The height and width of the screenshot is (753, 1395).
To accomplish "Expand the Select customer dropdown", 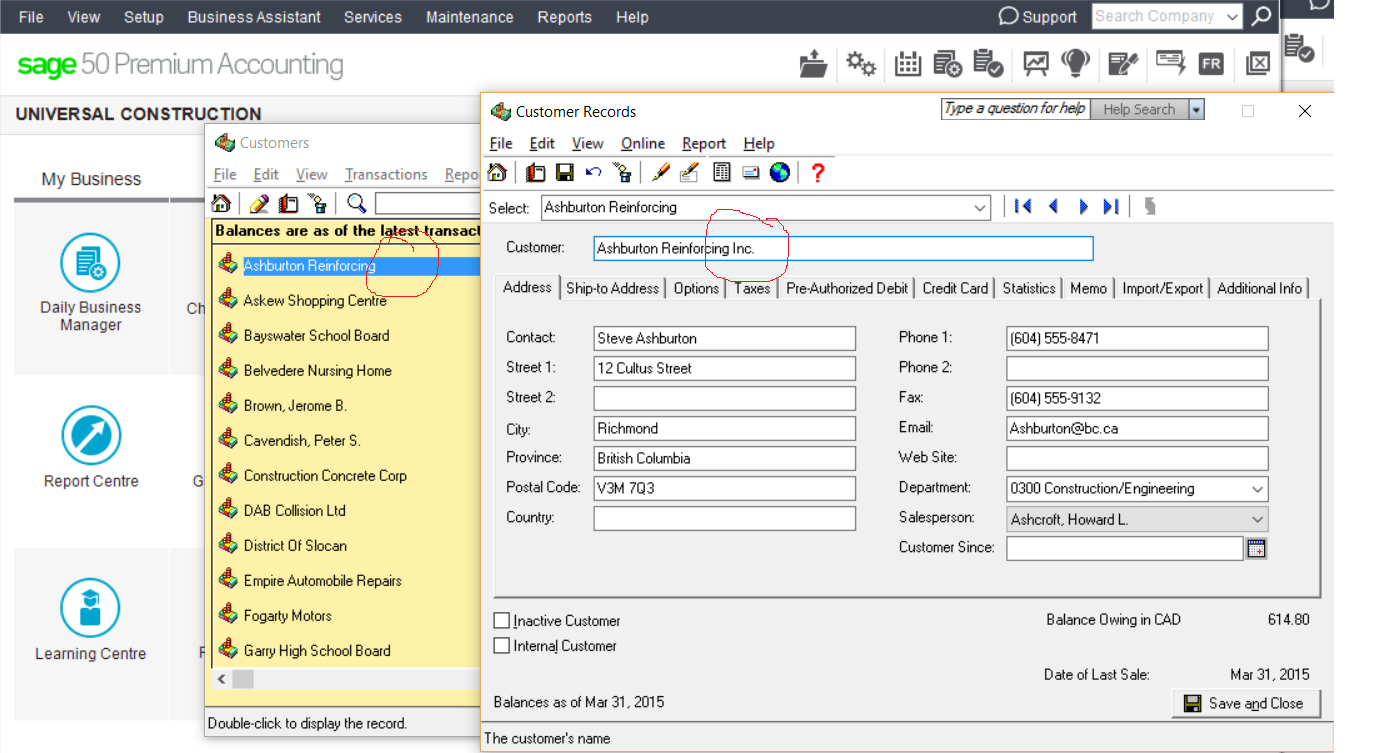I will tap(980, 207).
